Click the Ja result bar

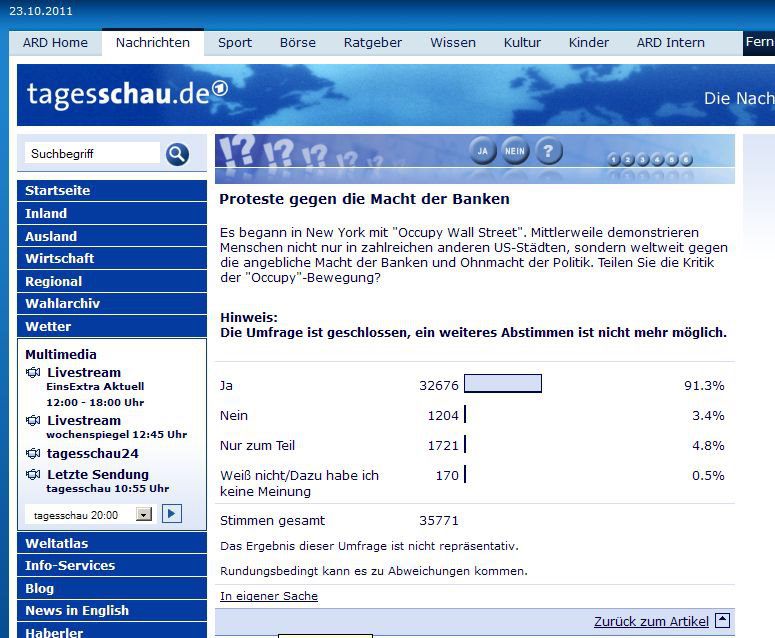pyautogui.click(x=503, y=383)
